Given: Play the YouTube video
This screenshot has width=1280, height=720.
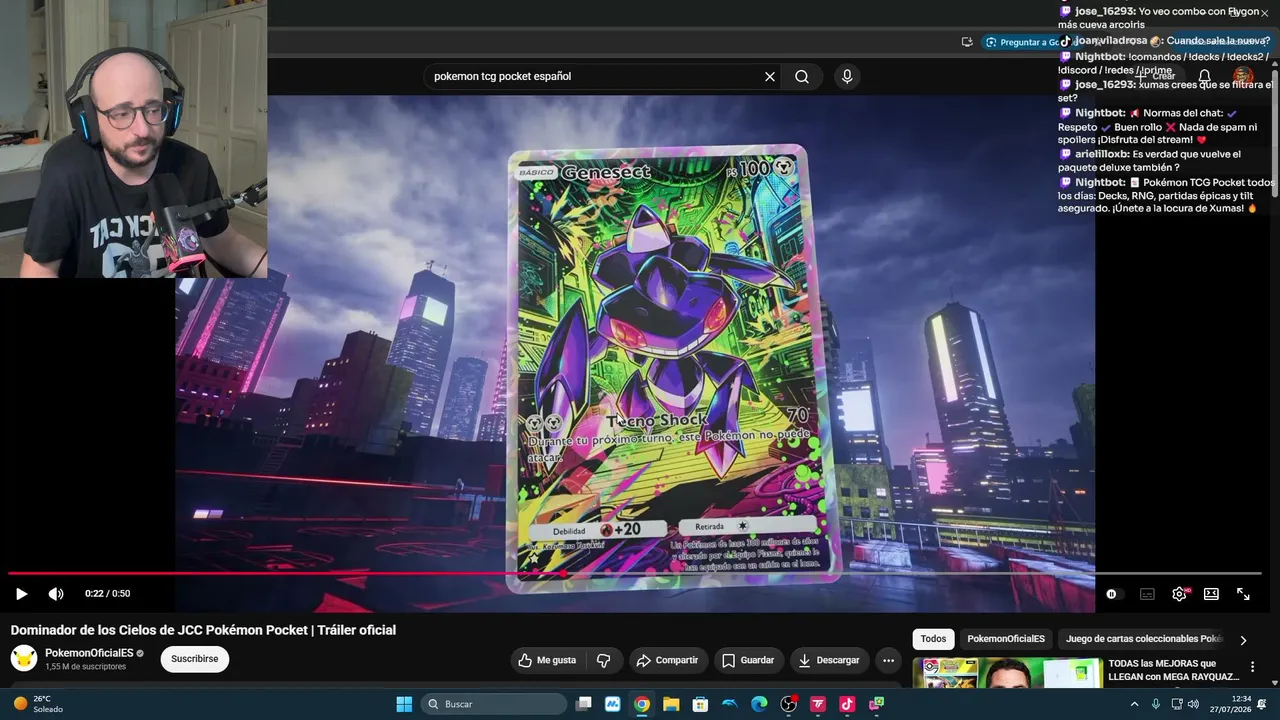Looking at the screenshot, I should [21, 594].
